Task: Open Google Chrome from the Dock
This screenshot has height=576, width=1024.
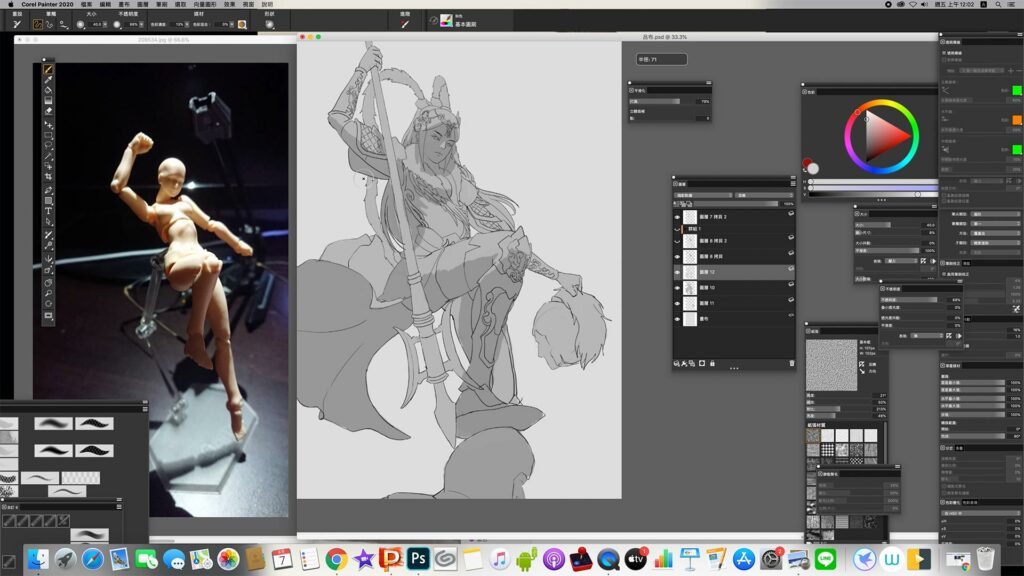Action: [x=336, y=559]
